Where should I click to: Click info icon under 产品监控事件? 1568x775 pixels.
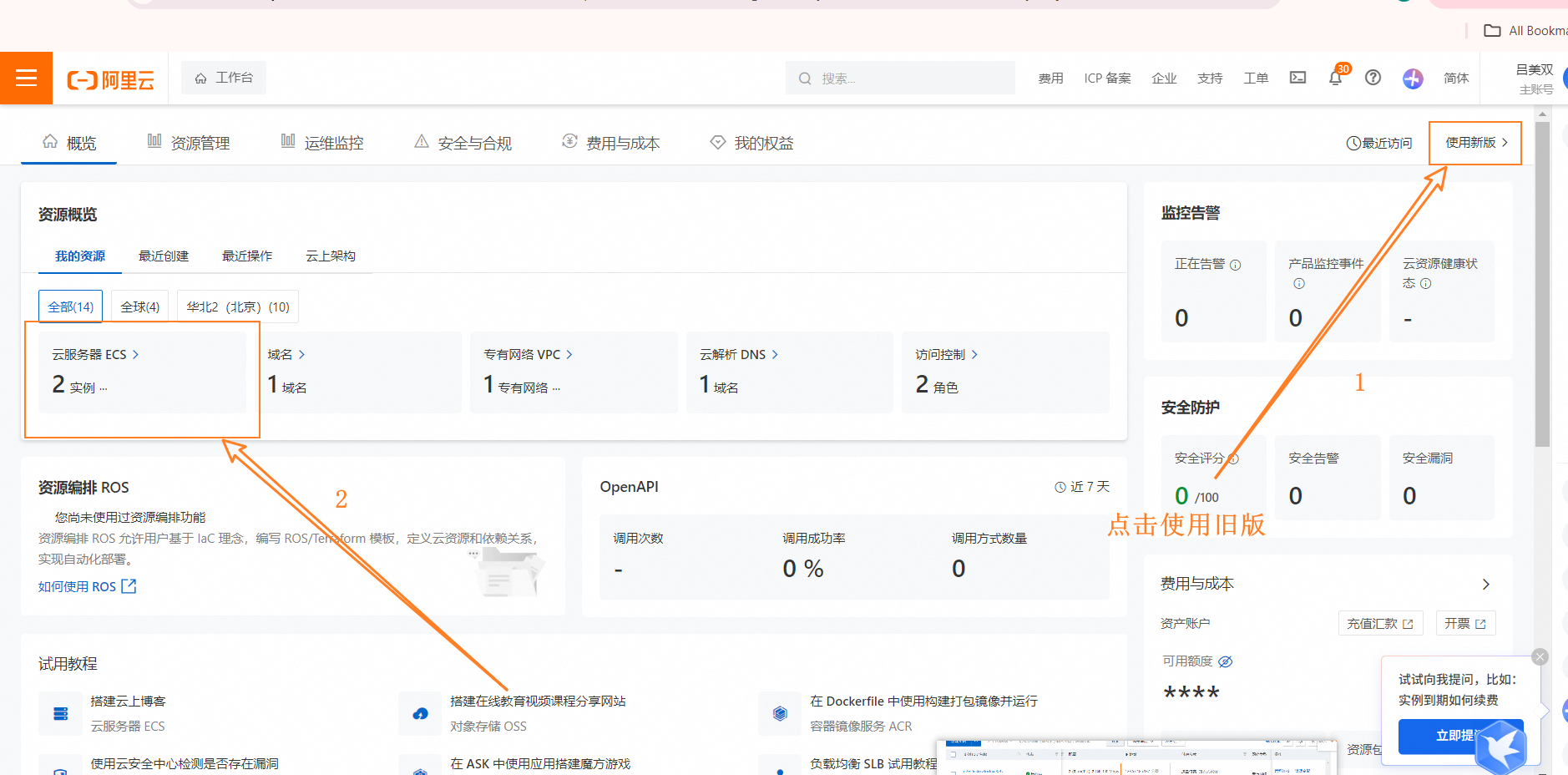click(x=1299, y=283)
